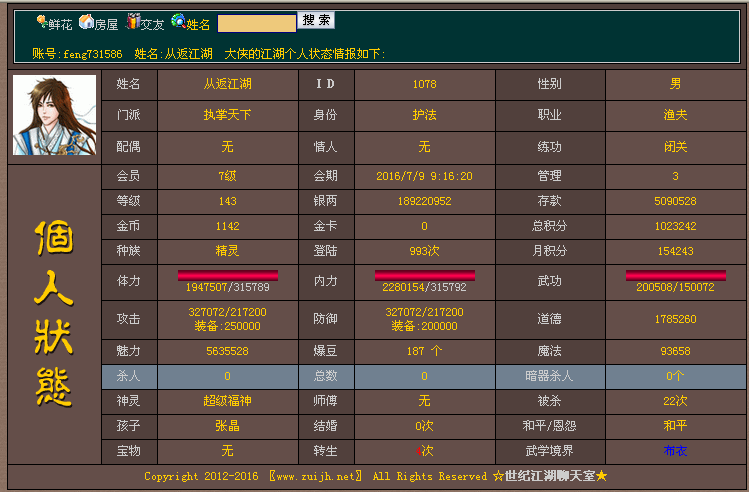Open the www.zuijh.net footer link
The width and height of the screenshot is (749, 492).
(316, 476)
